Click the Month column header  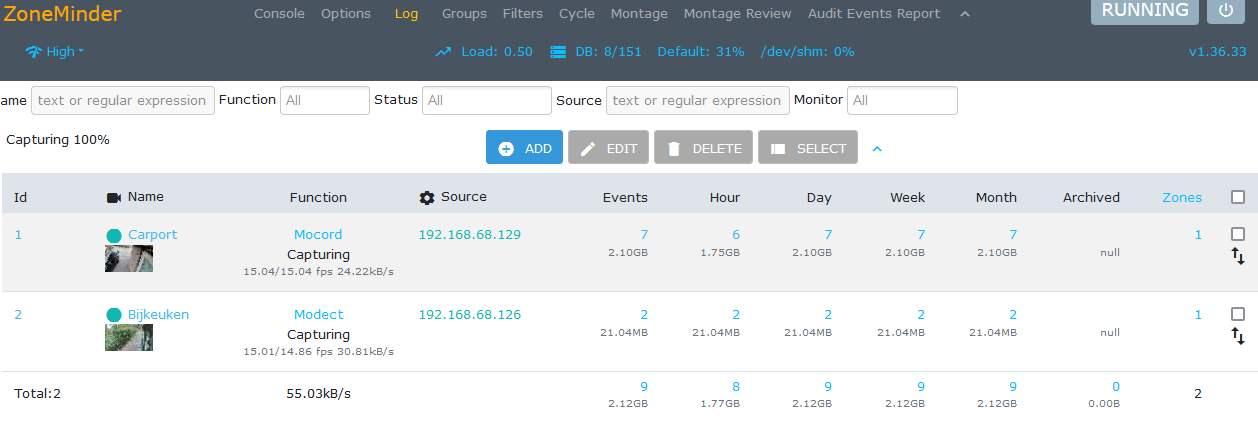click(x=996, y=198)
